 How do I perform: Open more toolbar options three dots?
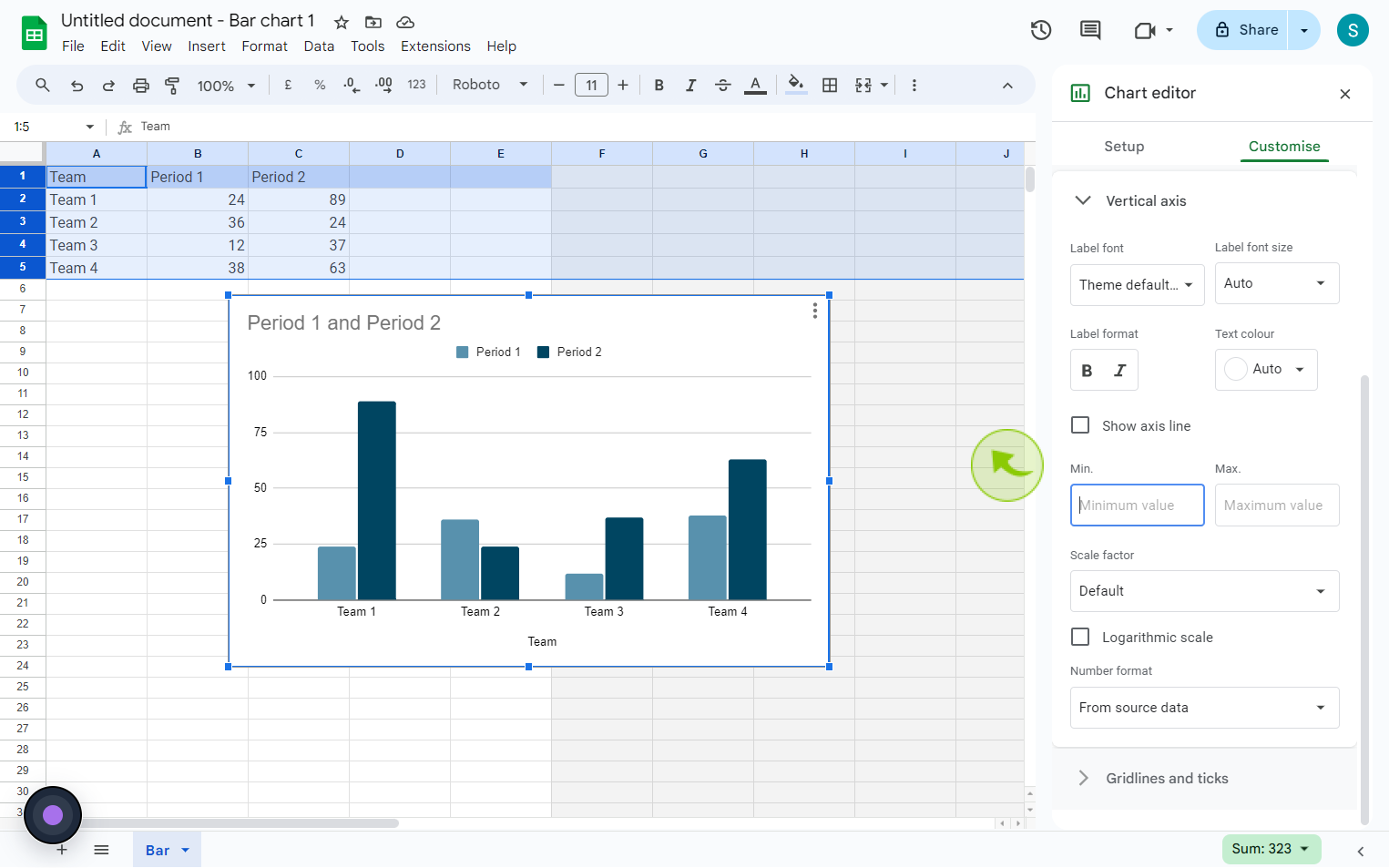(x=914, y=85)
